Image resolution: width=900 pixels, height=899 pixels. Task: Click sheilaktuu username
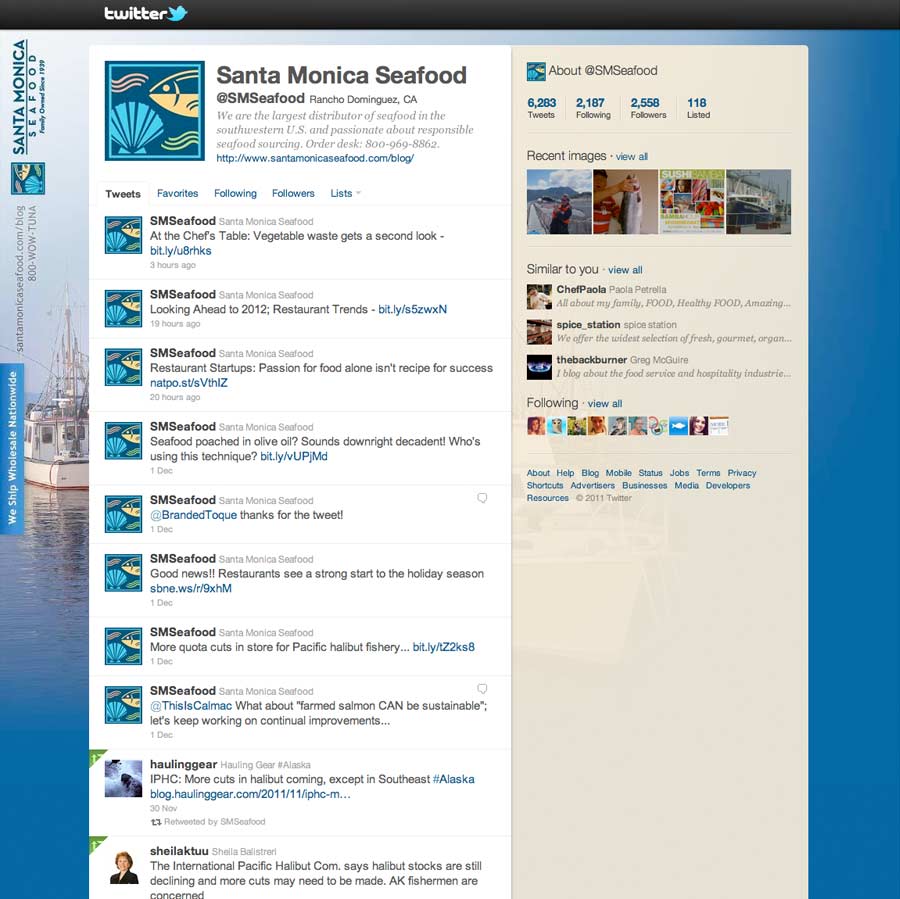179,851
